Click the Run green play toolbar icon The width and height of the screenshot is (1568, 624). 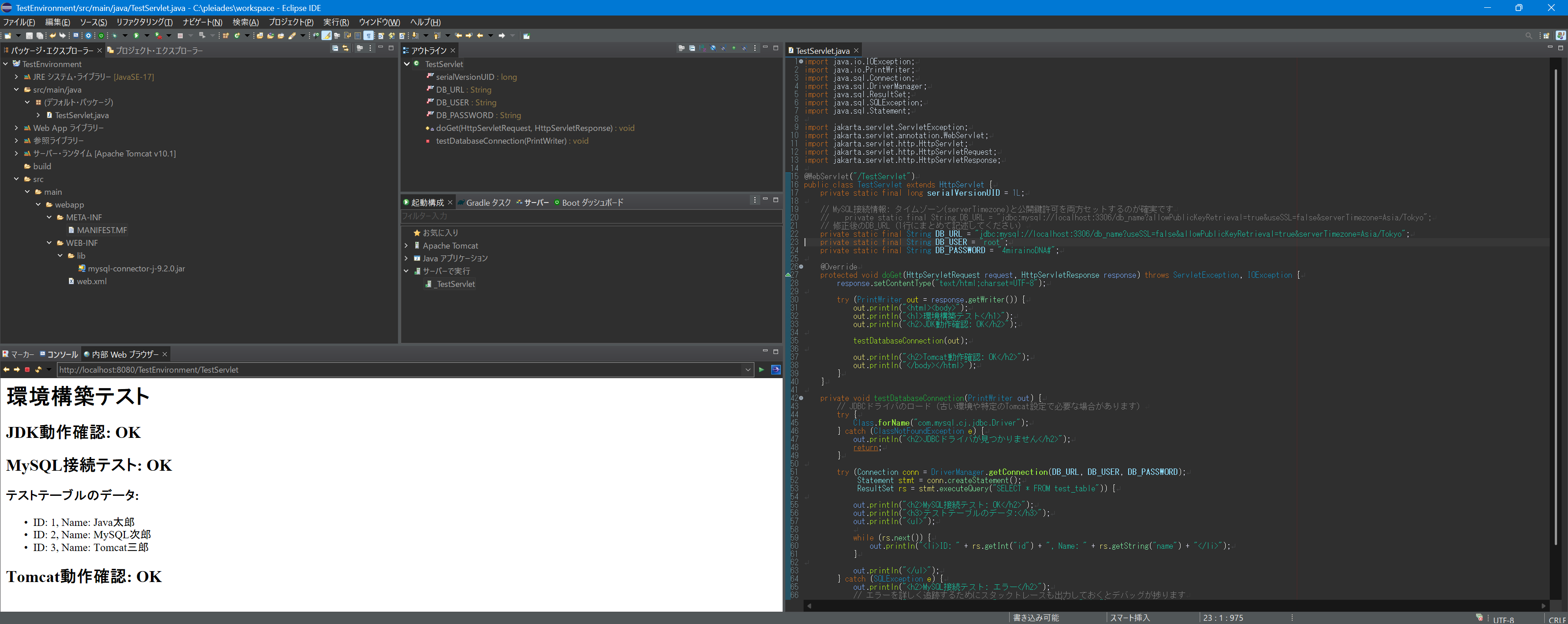tap(136, 36)
